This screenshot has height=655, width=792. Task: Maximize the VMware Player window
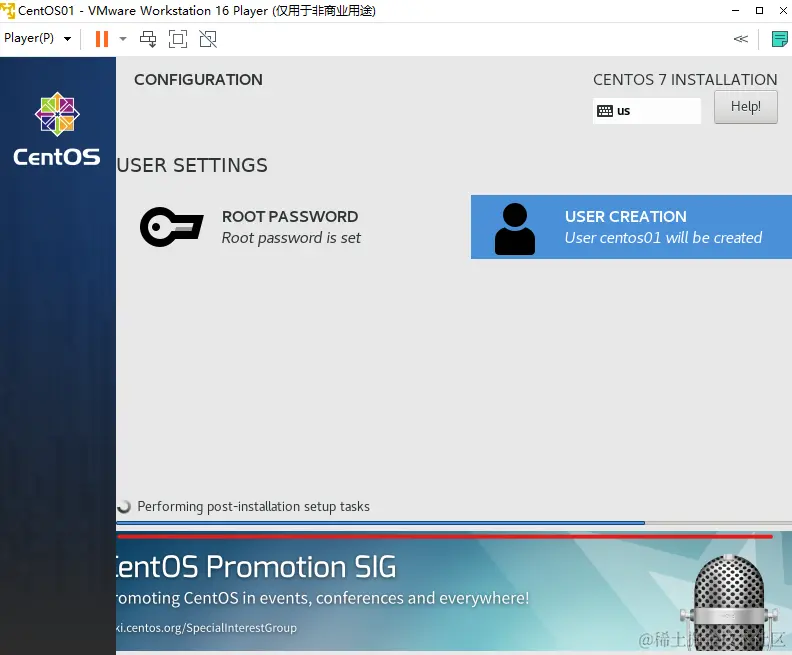point(759,11)
